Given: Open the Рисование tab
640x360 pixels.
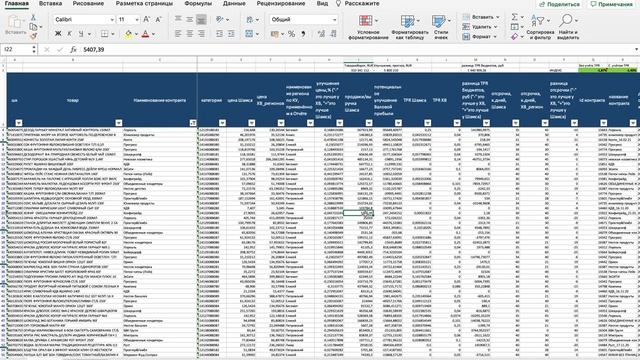Looking at the screenshot, I should 88,4.
